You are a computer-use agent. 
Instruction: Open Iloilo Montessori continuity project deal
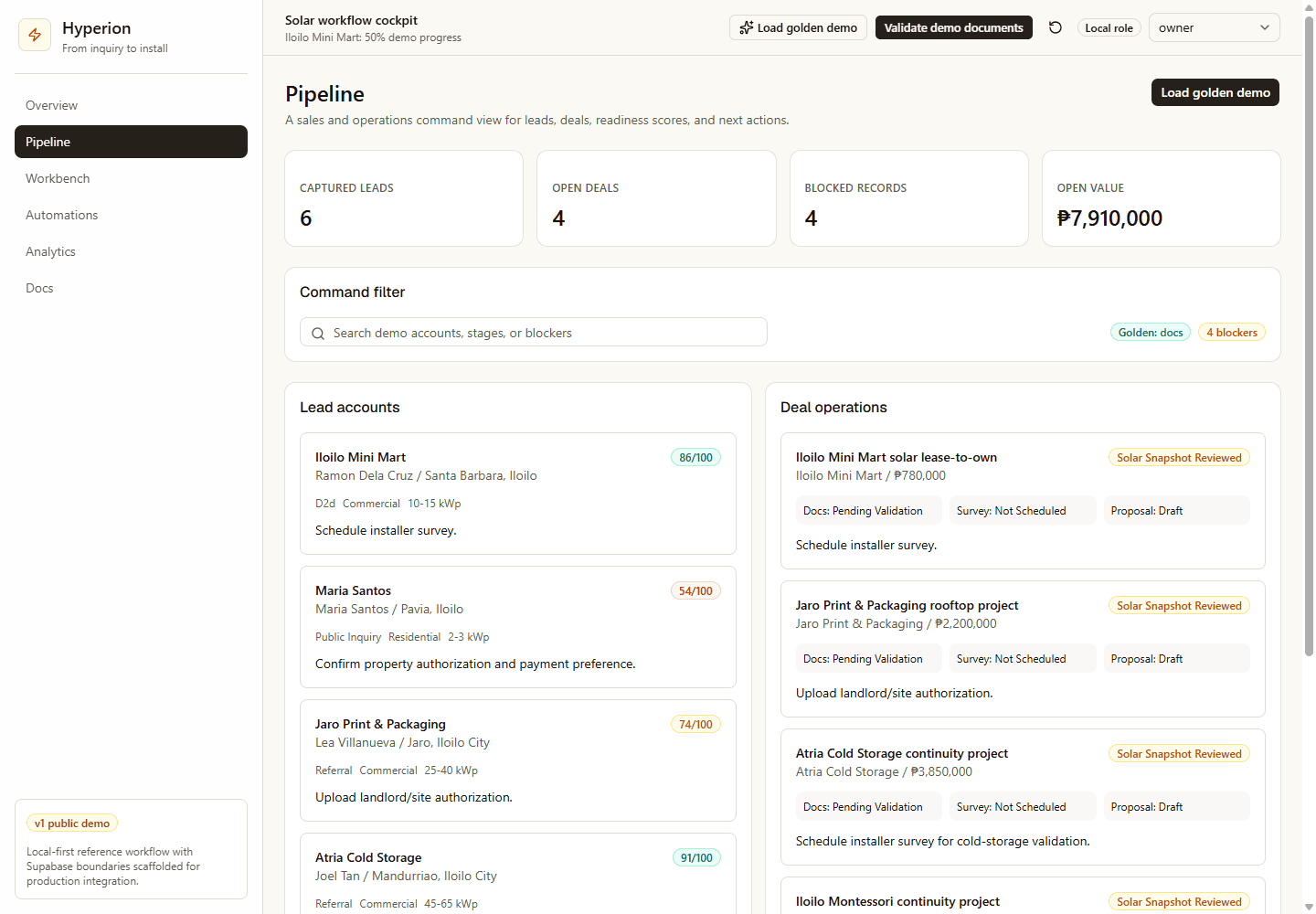[x=1023, y=896]
